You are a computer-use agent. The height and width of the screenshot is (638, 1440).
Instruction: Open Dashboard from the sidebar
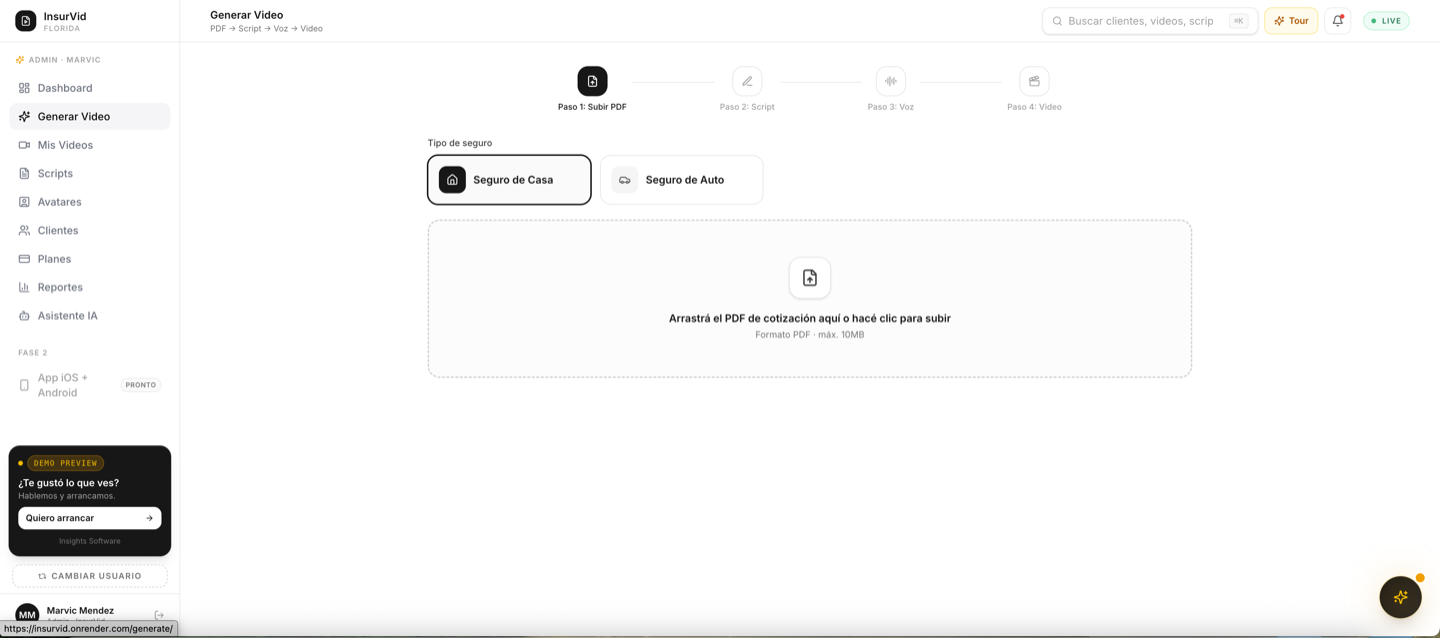click(90, 88)
